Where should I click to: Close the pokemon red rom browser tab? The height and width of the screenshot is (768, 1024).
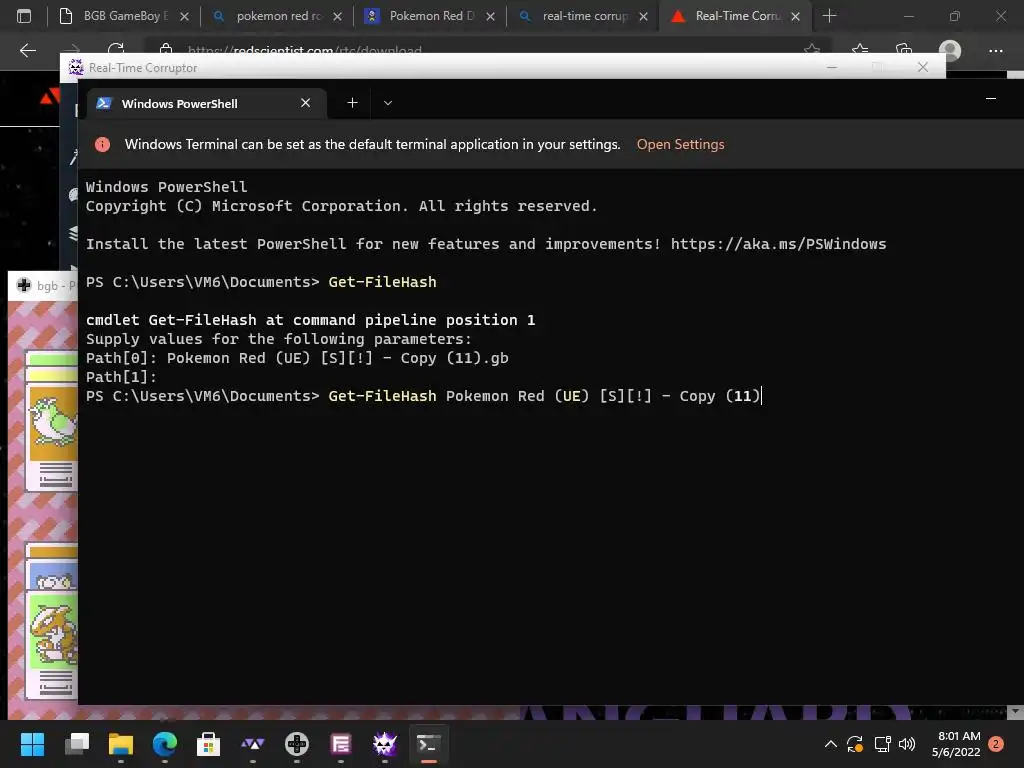(x=337, y=16)
